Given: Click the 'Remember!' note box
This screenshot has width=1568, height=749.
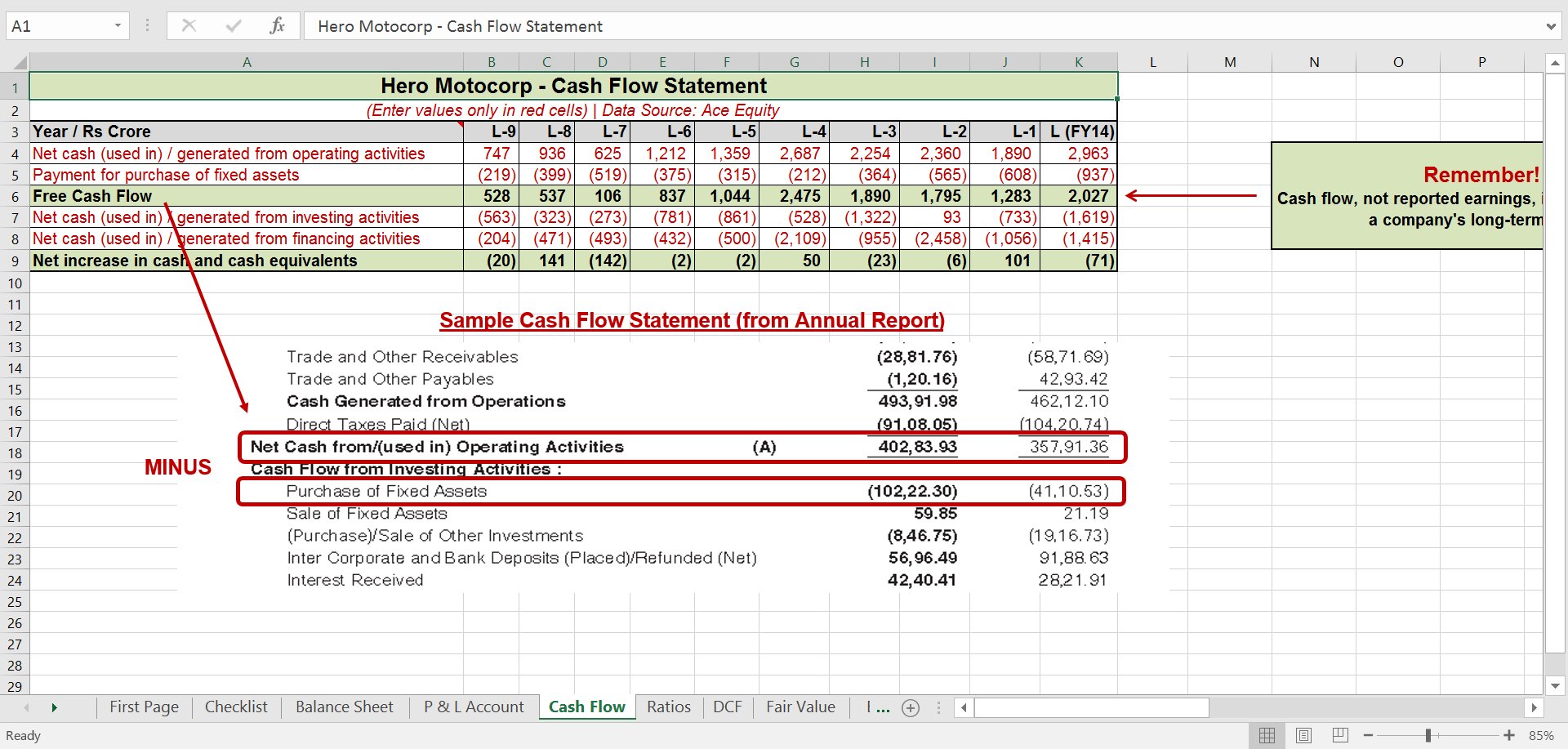Looking at the screenshot, I should (x=1407, y=196).
